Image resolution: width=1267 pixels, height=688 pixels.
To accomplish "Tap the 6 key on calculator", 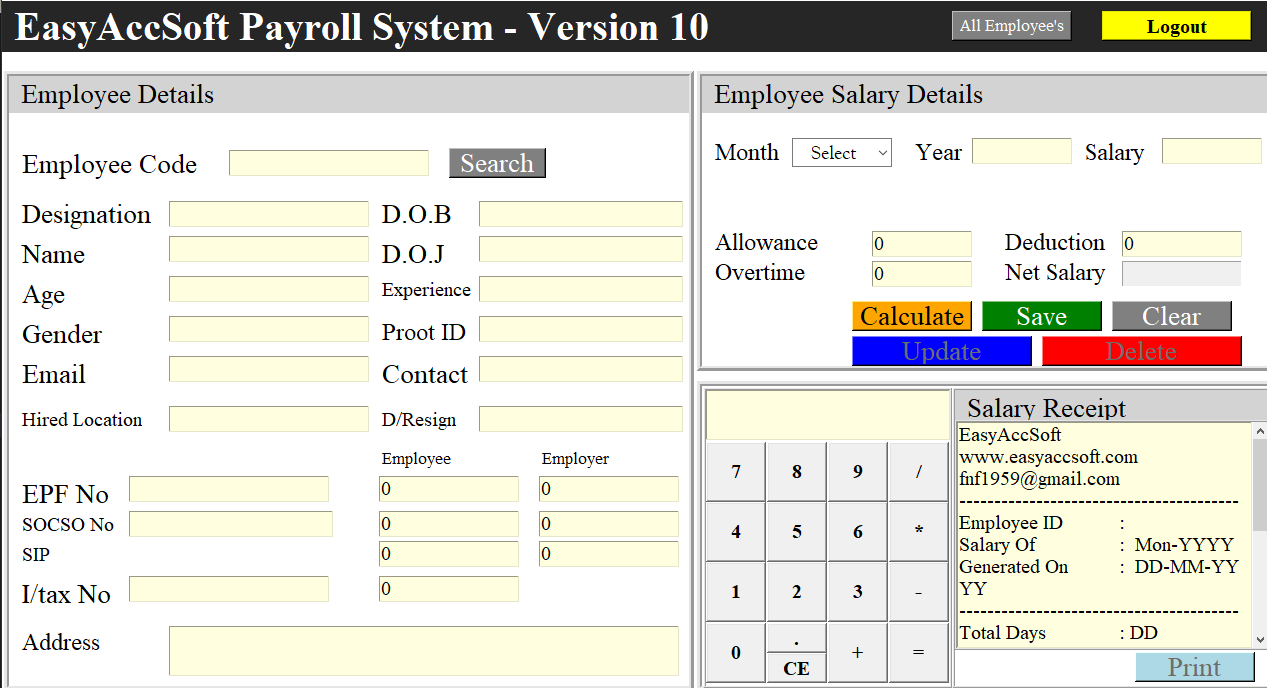I will (x=858, y=532).
